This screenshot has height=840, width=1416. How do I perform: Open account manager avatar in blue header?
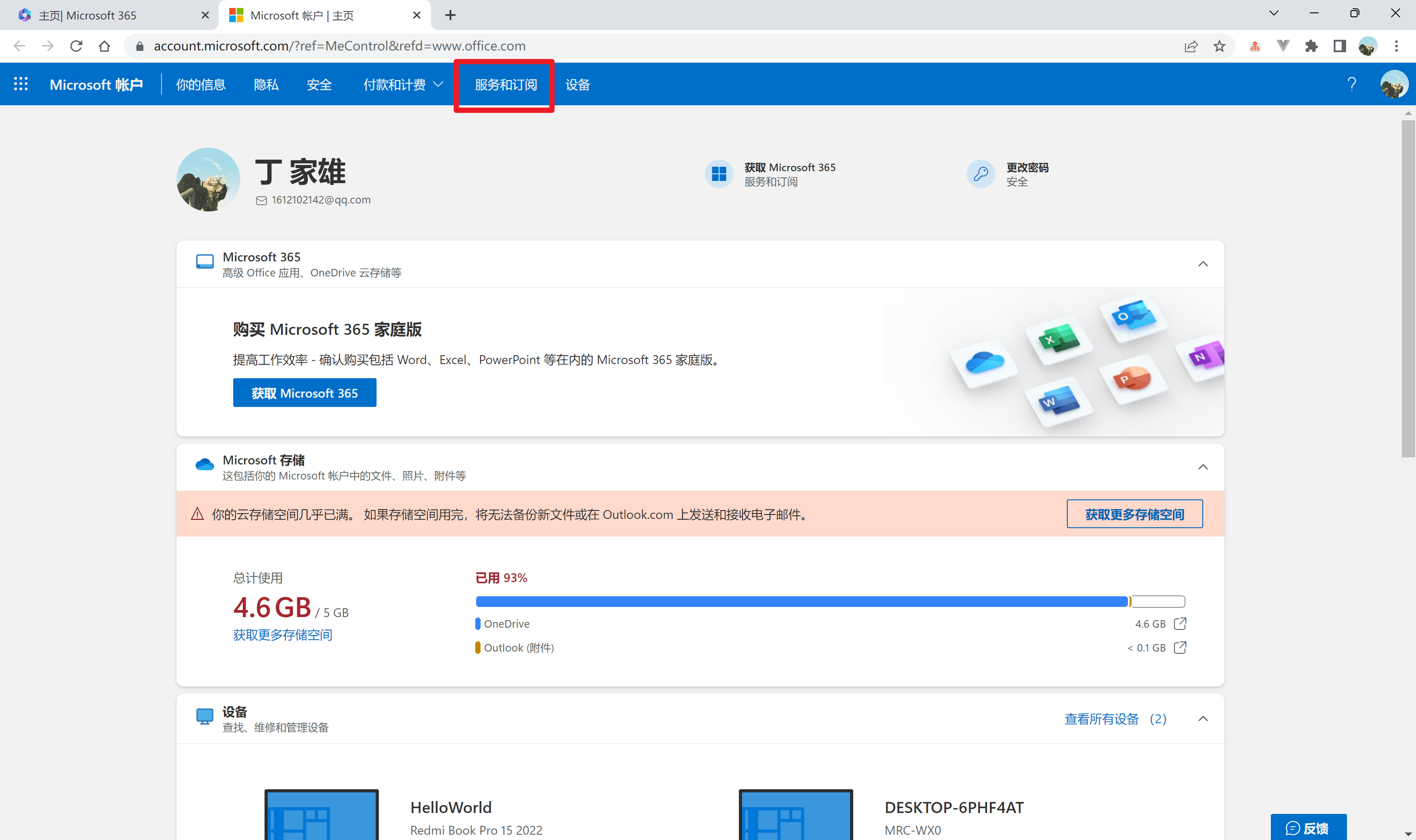pos(1393,84)
